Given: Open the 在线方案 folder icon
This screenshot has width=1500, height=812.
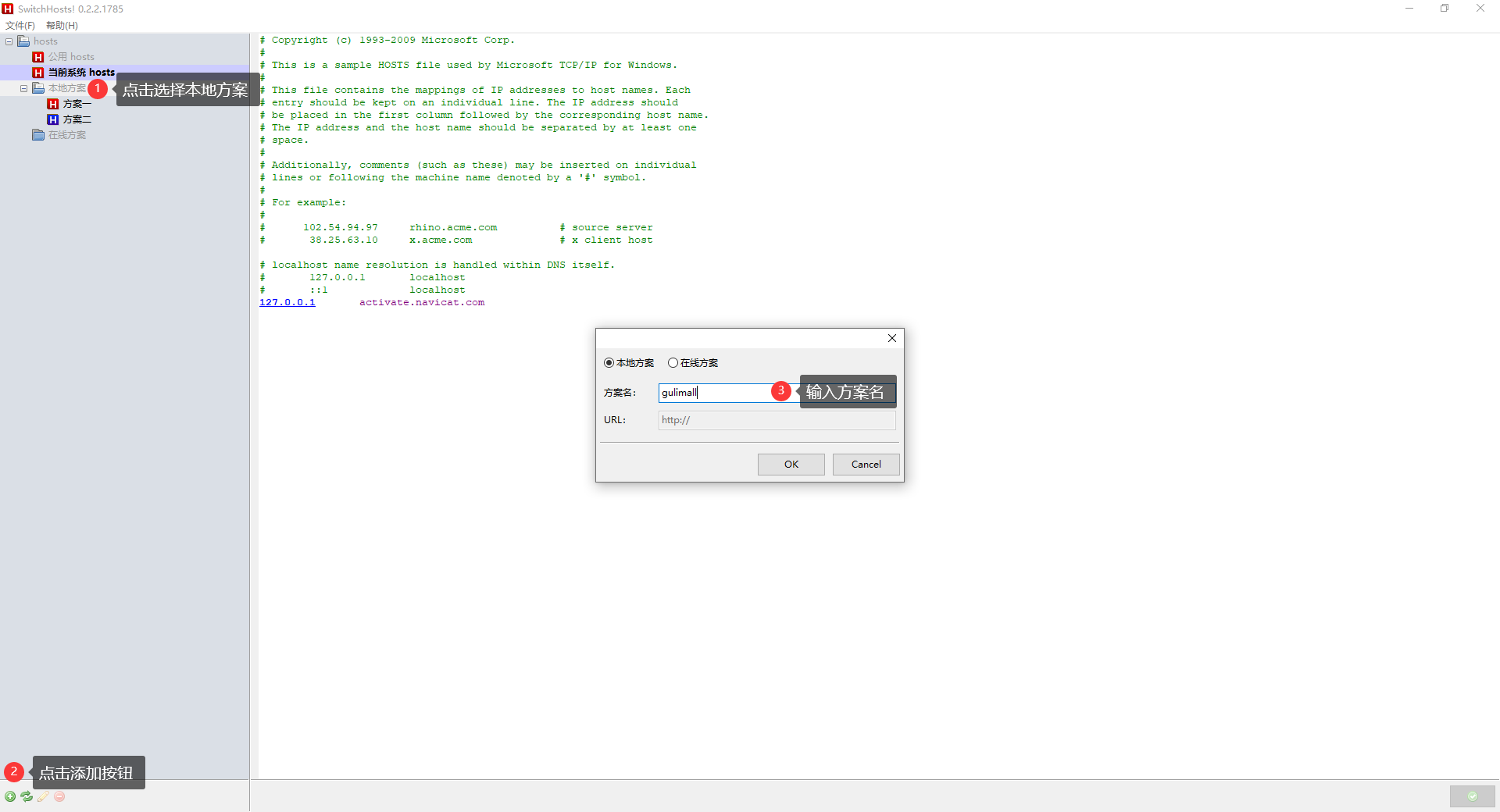Looking at the screenshot, I should 38,135.
